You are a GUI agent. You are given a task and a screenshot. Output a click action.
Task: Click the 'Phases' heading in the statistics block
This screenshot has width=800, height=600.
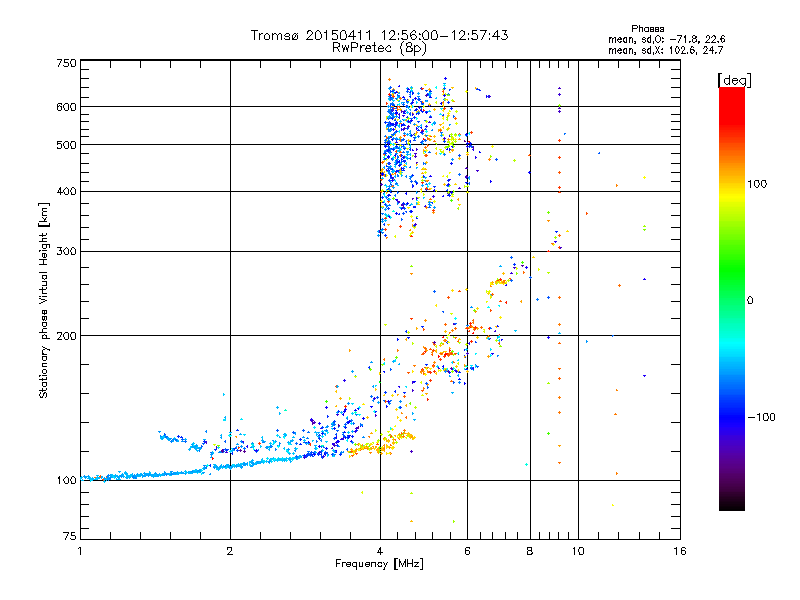point(647,29)
